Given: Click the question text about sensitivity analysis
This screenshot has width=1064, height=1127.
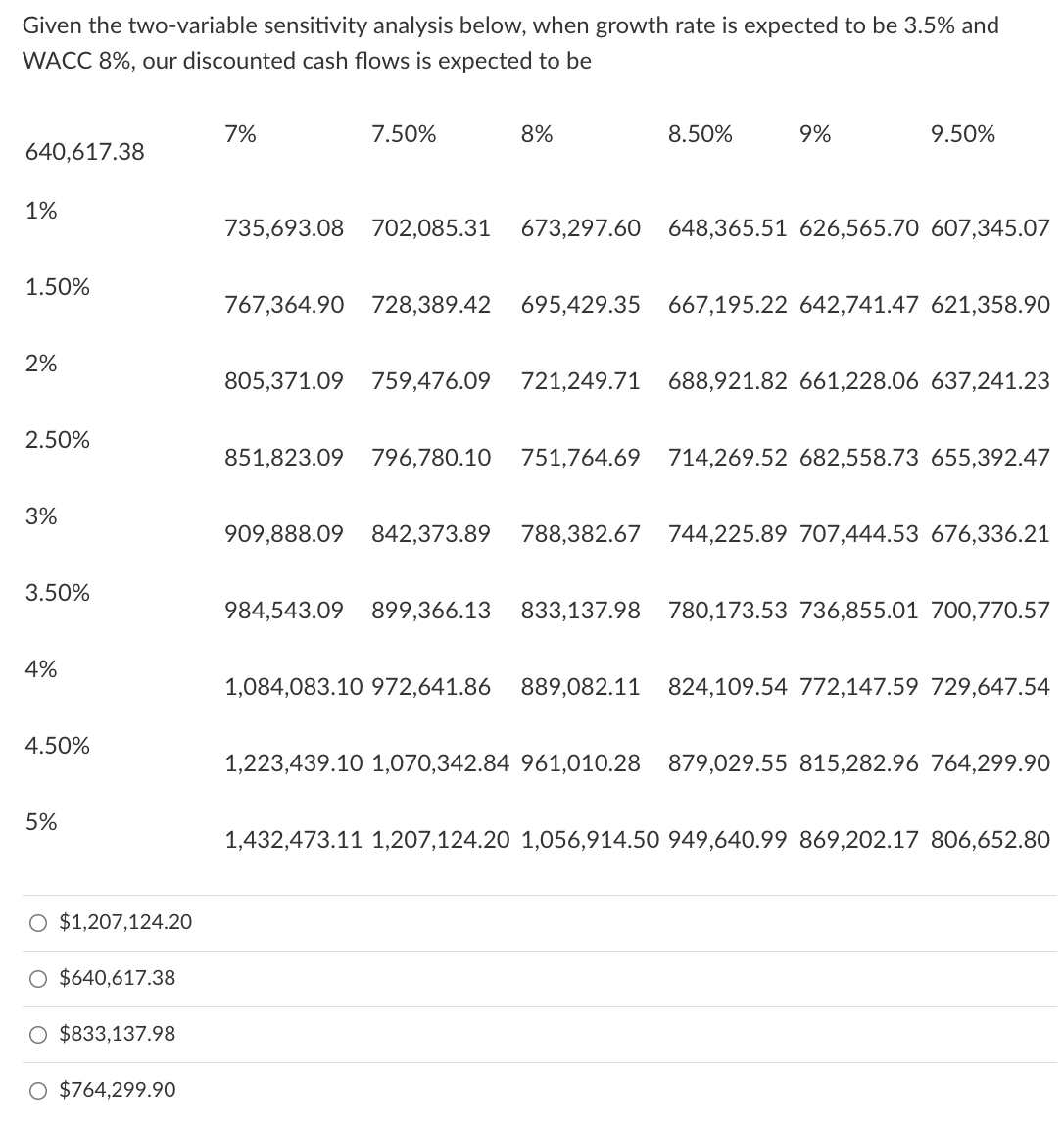Looking at the screenshot, I should click(x=509, y=43).
